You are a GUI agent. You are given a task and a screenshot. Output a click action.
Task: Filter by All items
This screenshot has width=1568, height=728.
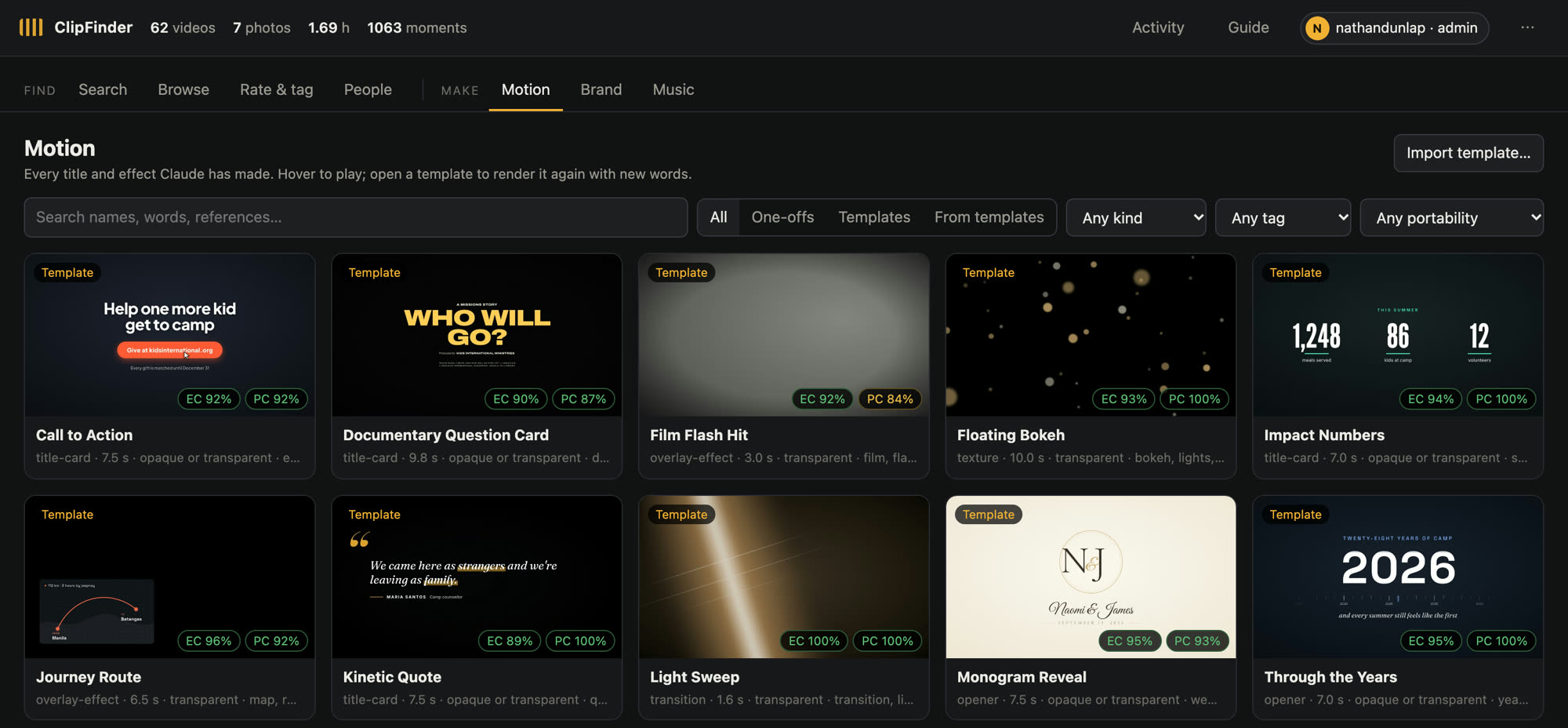click(719, 217)
